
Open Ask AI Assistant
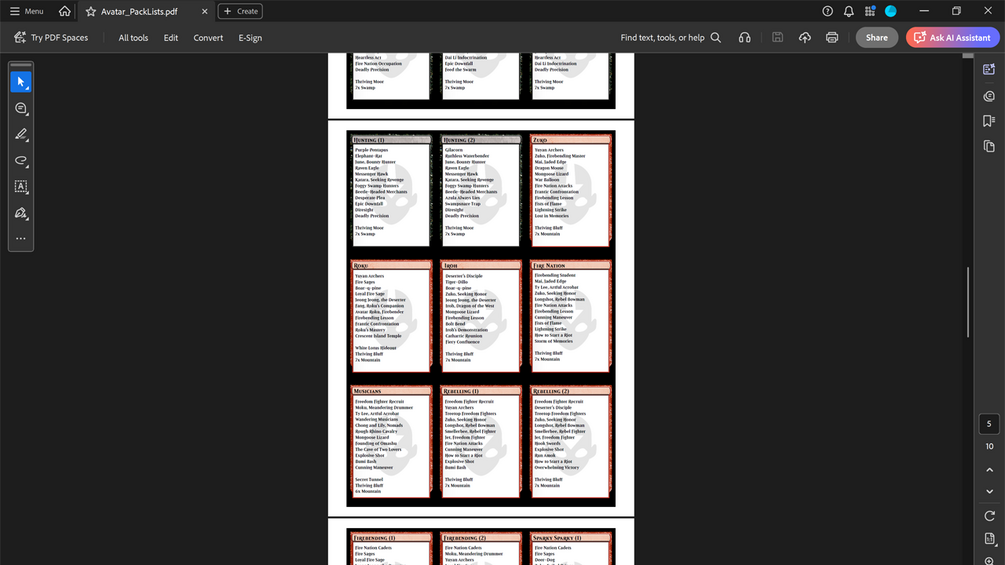[952, 38]
